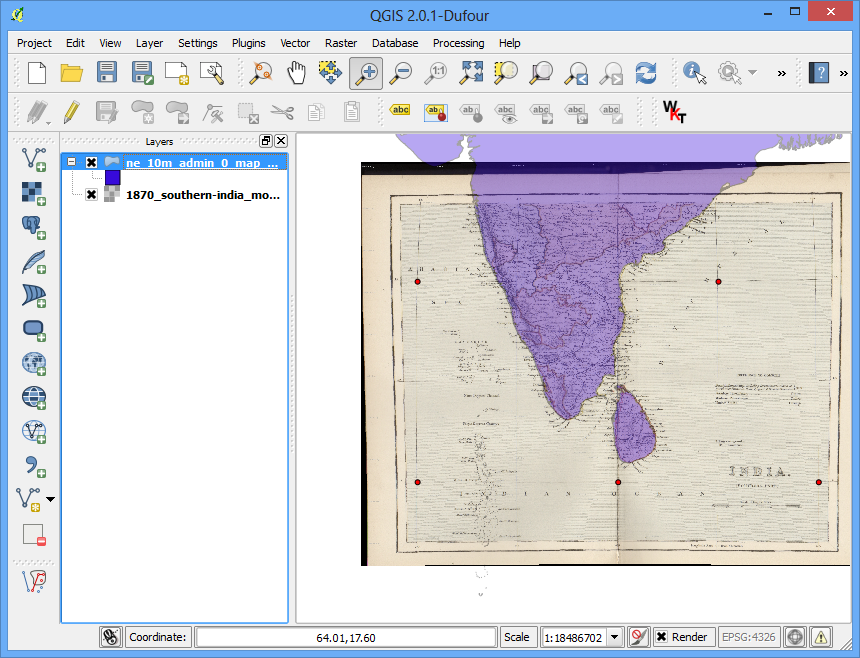Click the WKT plugin icon

click(x=674, y=112)
